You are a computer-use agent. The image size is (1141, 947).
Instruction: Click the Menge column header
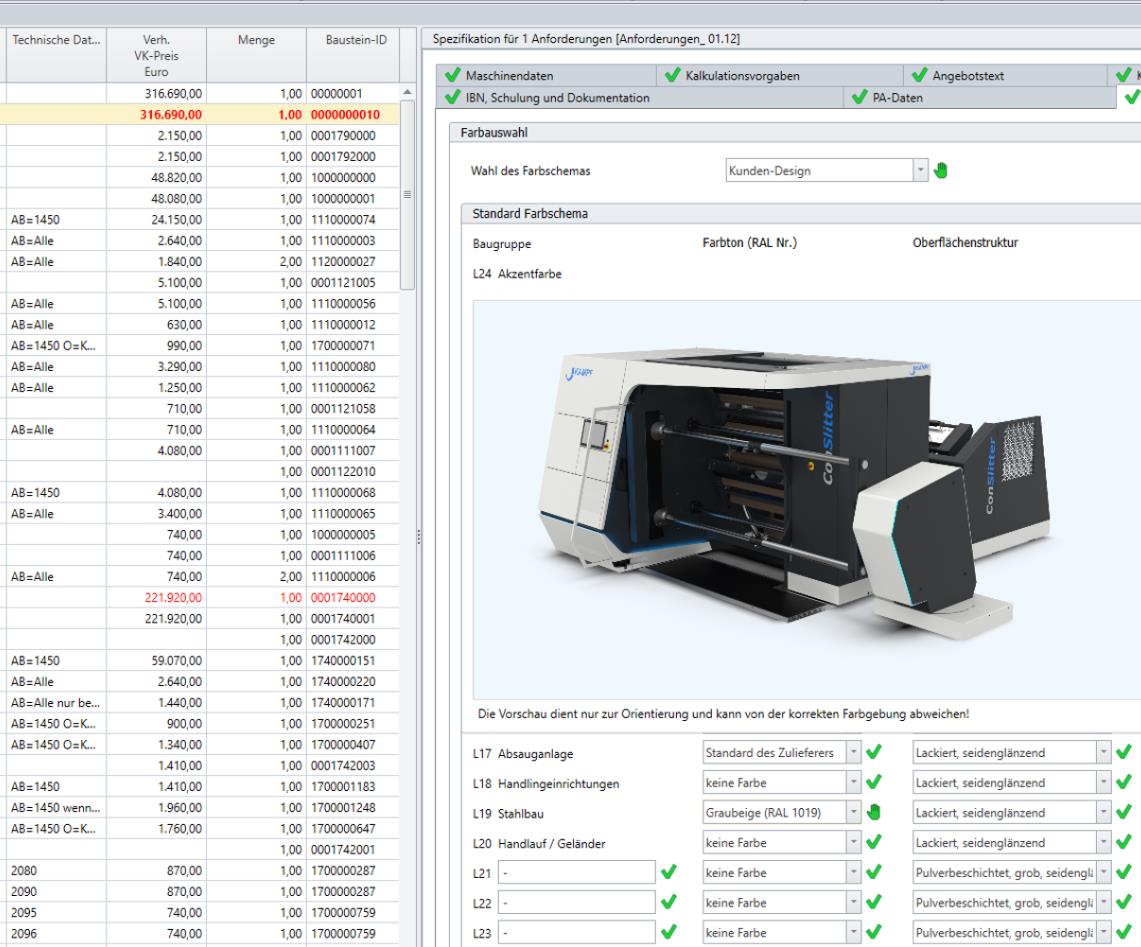(257, 41)
